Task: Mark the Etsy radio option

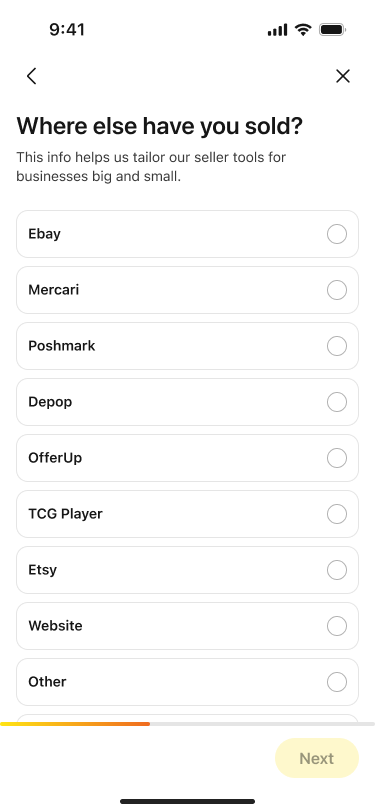Action: click(337, 570)
